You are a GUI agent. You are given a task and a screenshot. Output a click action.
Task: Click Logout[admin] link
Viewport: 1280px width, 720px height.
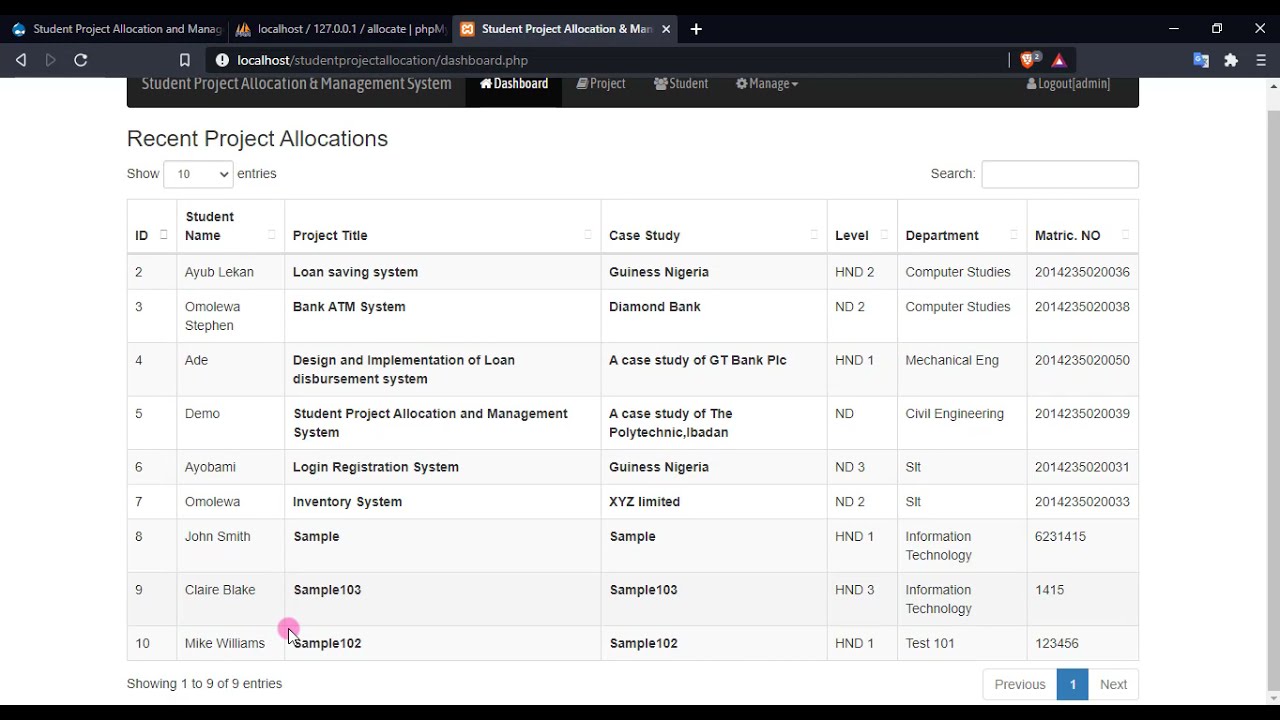pos(1068,84)
